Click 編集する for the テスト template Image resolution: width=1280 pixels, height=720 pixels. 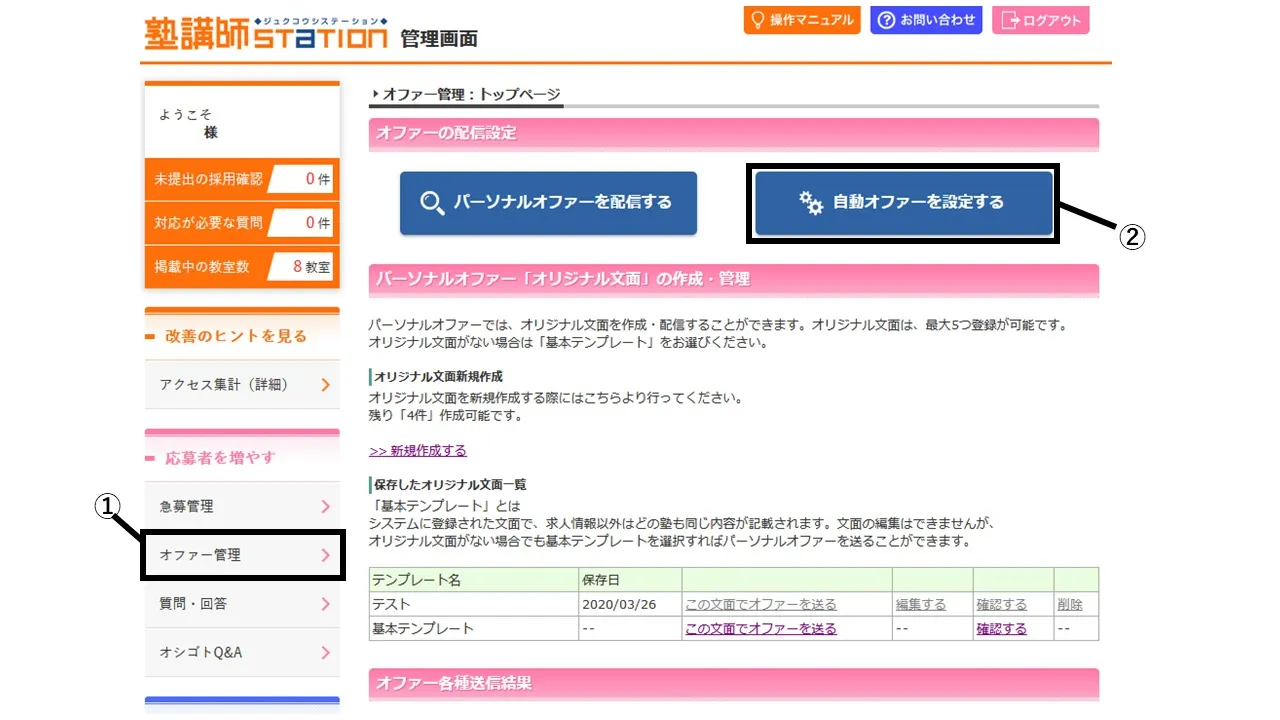pos(920,605)
